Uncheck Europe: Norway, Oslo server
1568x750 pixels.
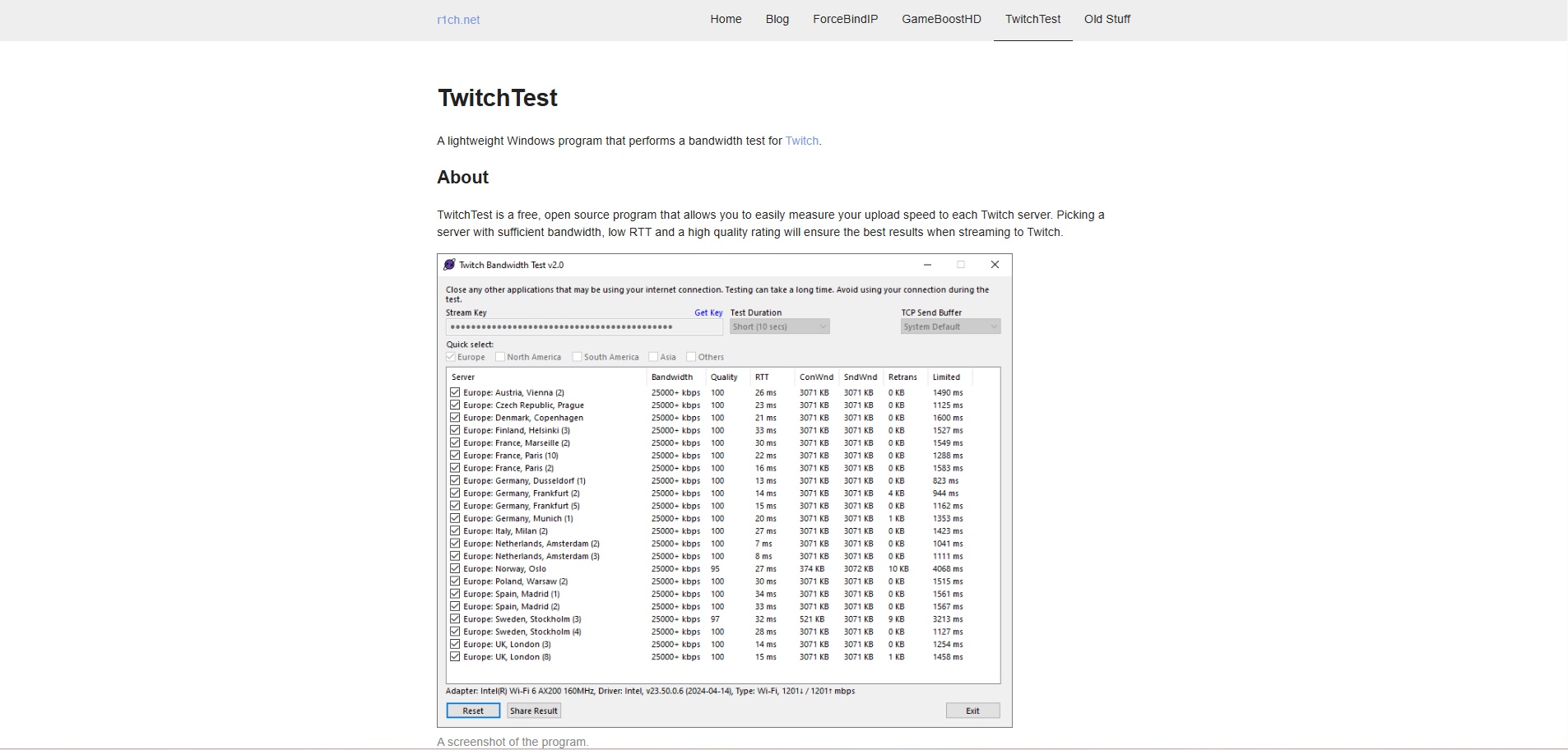click(455, 568)
